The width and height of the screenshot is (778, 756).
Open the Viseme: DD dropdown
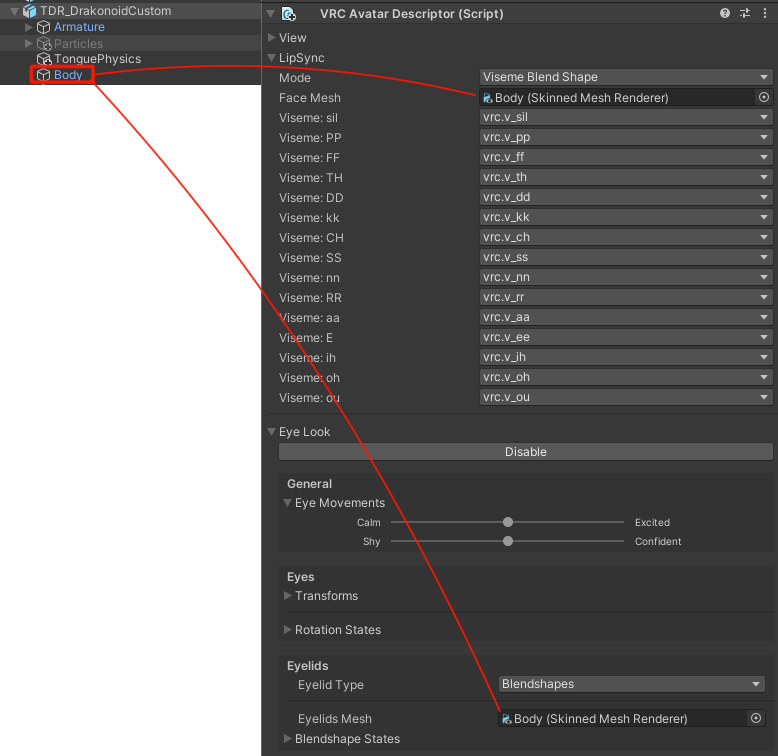coord(626,197)
